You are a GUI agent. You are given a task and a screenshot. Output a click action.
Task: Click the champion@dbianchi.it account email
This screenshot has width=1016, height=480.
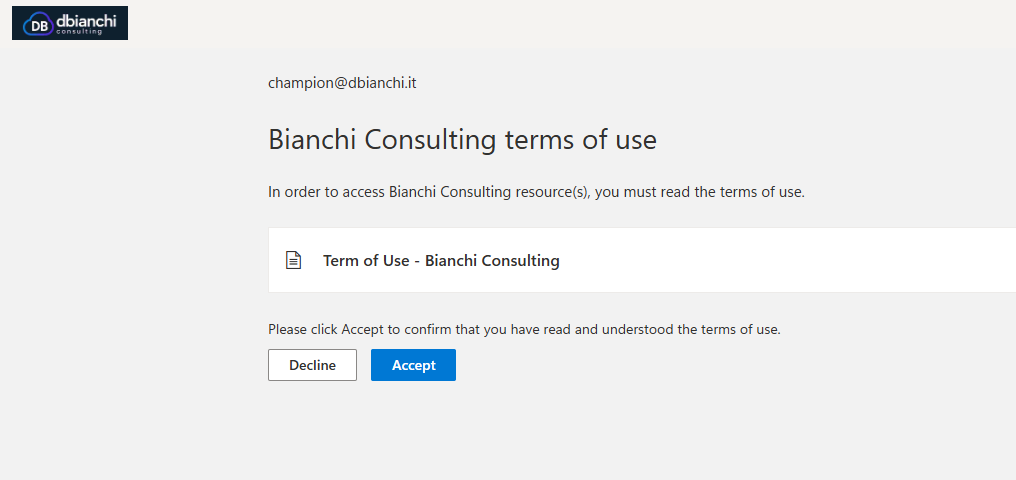click(342, 83)
